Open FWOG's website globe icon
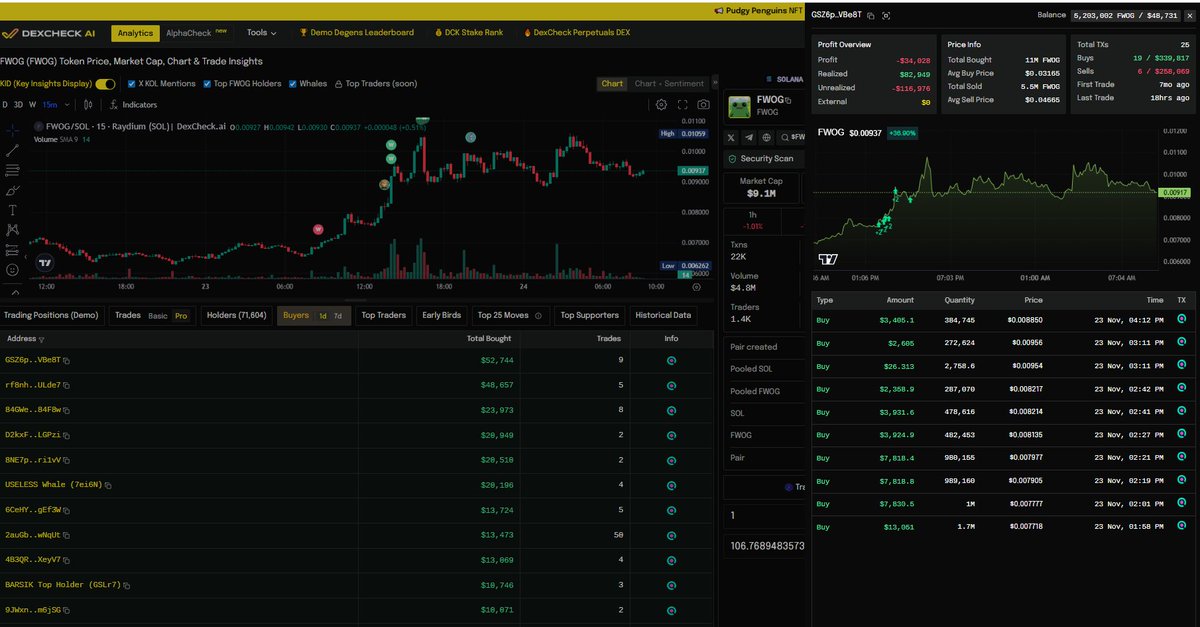This screenshot has height=627, width=1200. coord(766,137)
